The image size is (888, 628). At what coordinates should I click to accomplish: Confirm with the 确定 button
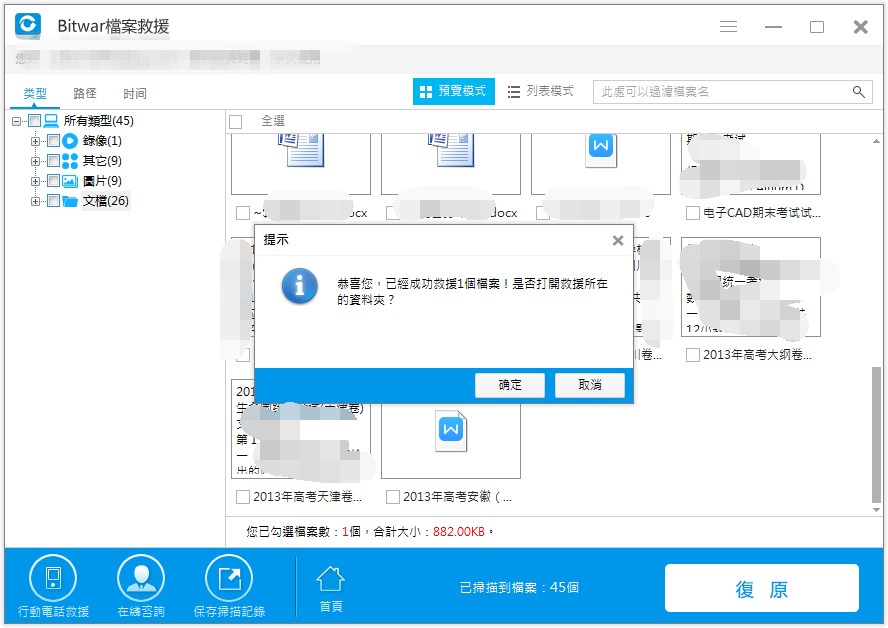coord(510,385)
